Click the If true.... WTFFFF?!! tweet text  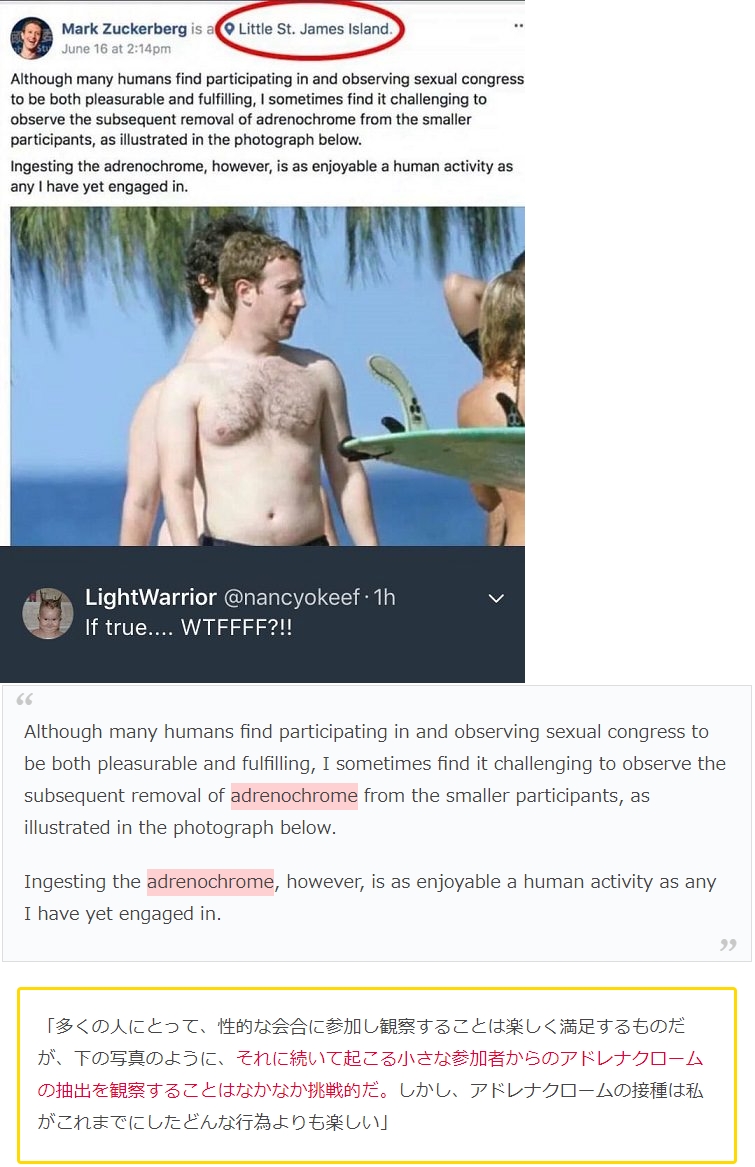pos(188,627)
